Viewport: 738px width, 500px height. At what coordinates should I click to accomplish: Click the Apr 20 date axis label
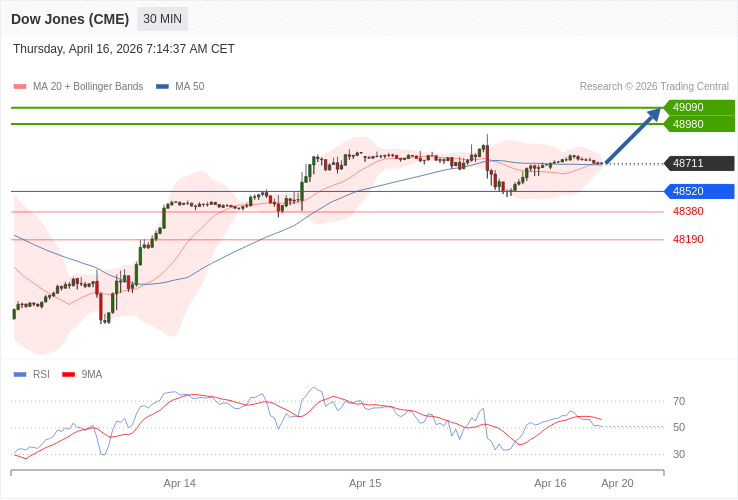(617, 483)
